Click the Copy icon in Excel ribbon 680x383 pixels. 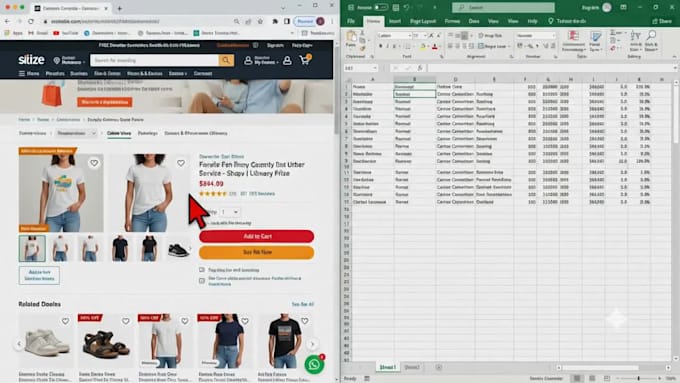tap(363, 40)
